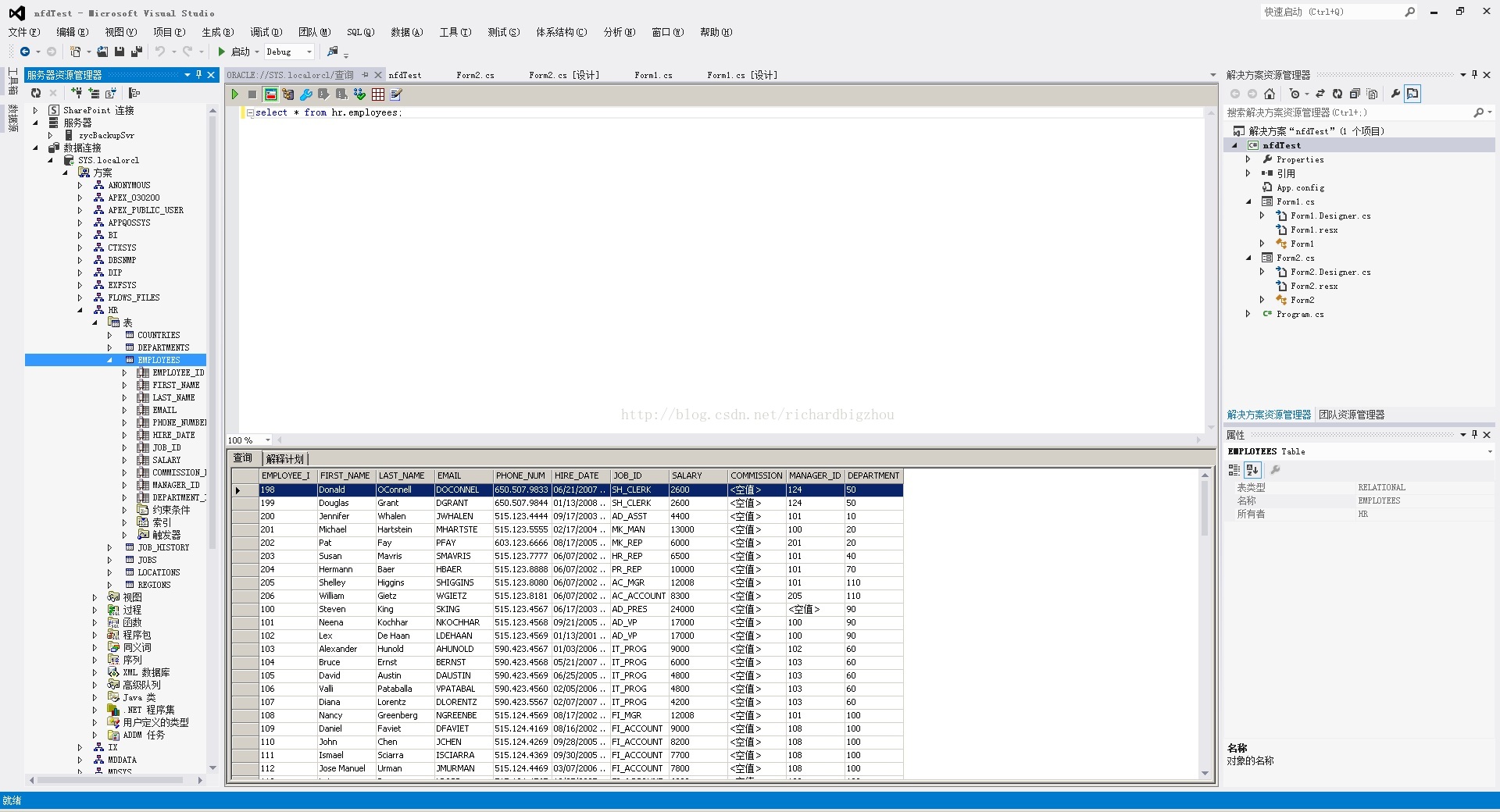Refresh the Server Explorer tree
This screenshot has width=1500, height=812.
pyautogui.click(x=36, y=93)
